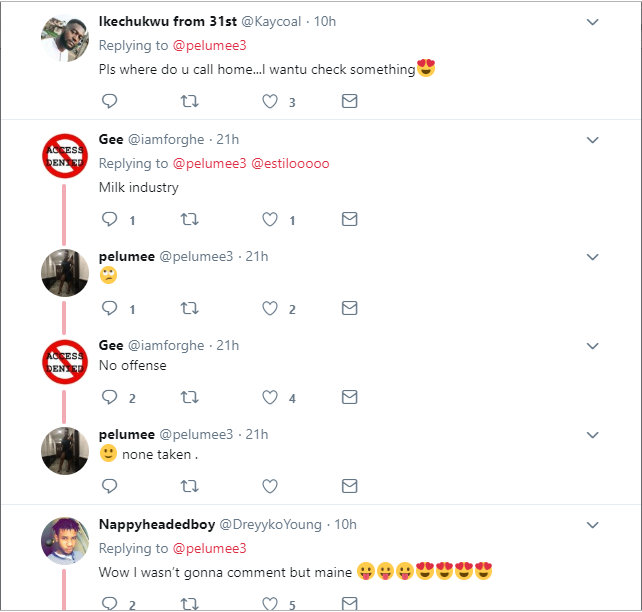Open @pelumee3 link in Nappyheadedboy's reply
The height and width of the screenshot is (612, 642).
click(209, 548)
